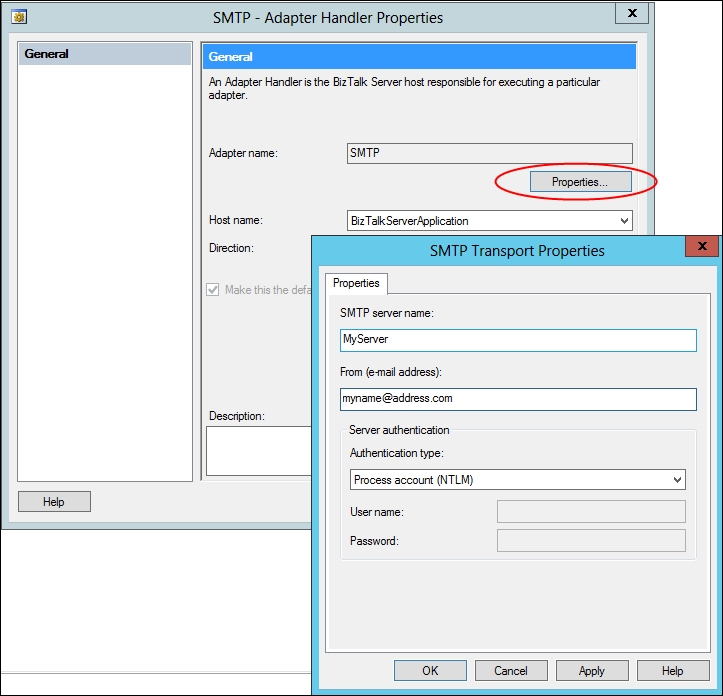Click the Server authentication group label

click(x=399, y=430)
